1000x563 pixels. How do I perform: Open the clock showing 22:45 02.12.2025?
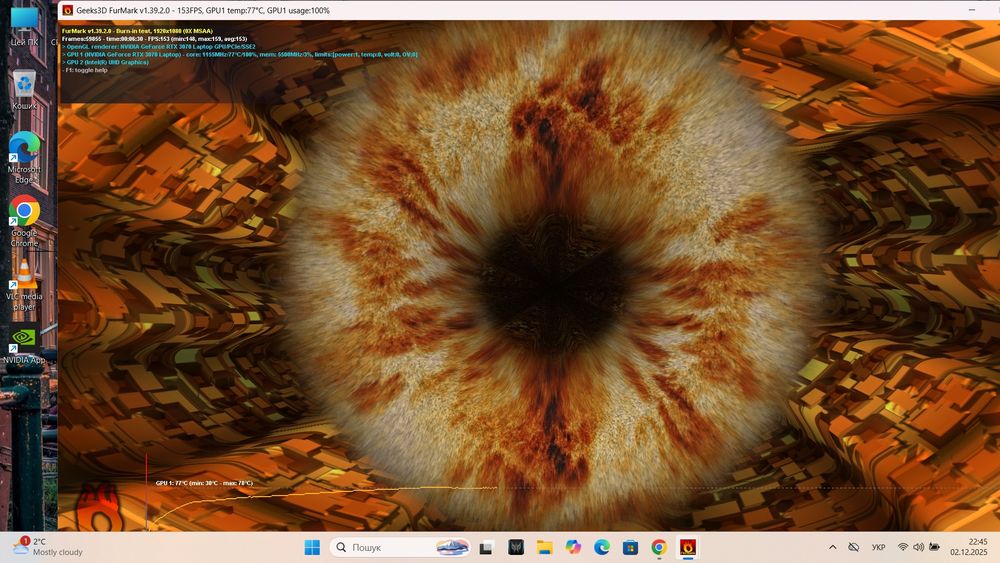968,547
